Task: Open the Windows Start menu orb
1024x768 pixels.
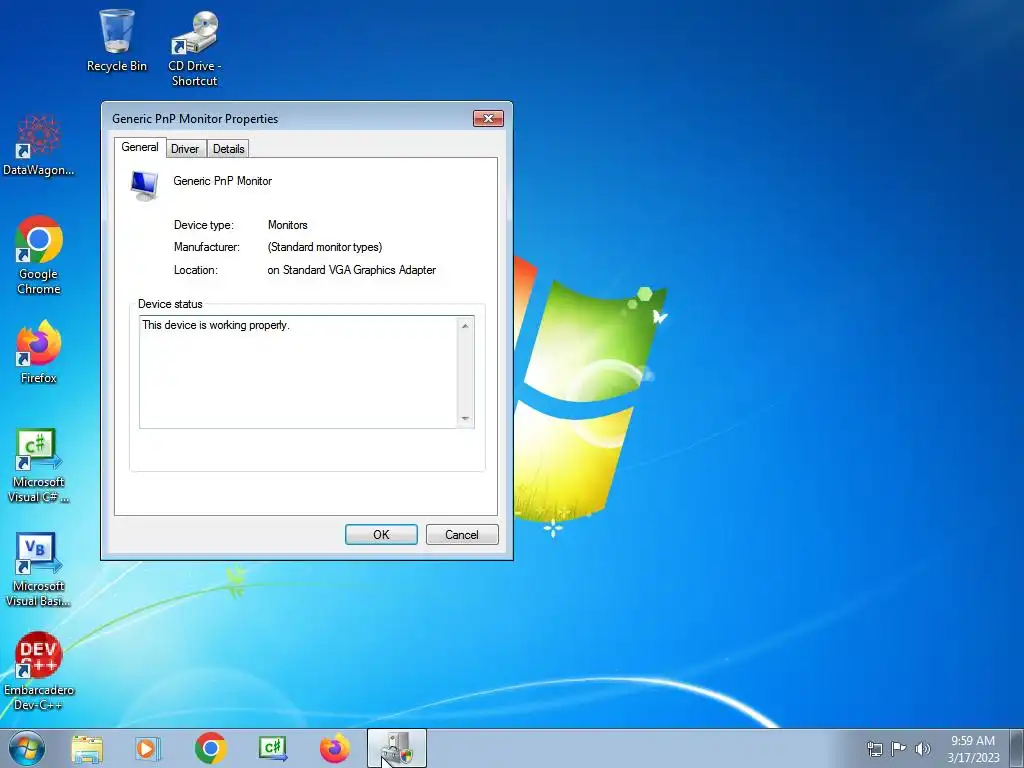Action: [x=26, y=748]
